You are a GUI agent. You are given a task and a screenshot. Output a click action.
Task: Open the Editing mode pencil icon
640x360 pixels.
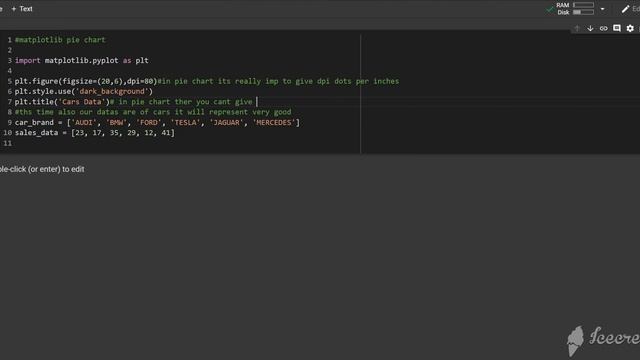(625, 9)
